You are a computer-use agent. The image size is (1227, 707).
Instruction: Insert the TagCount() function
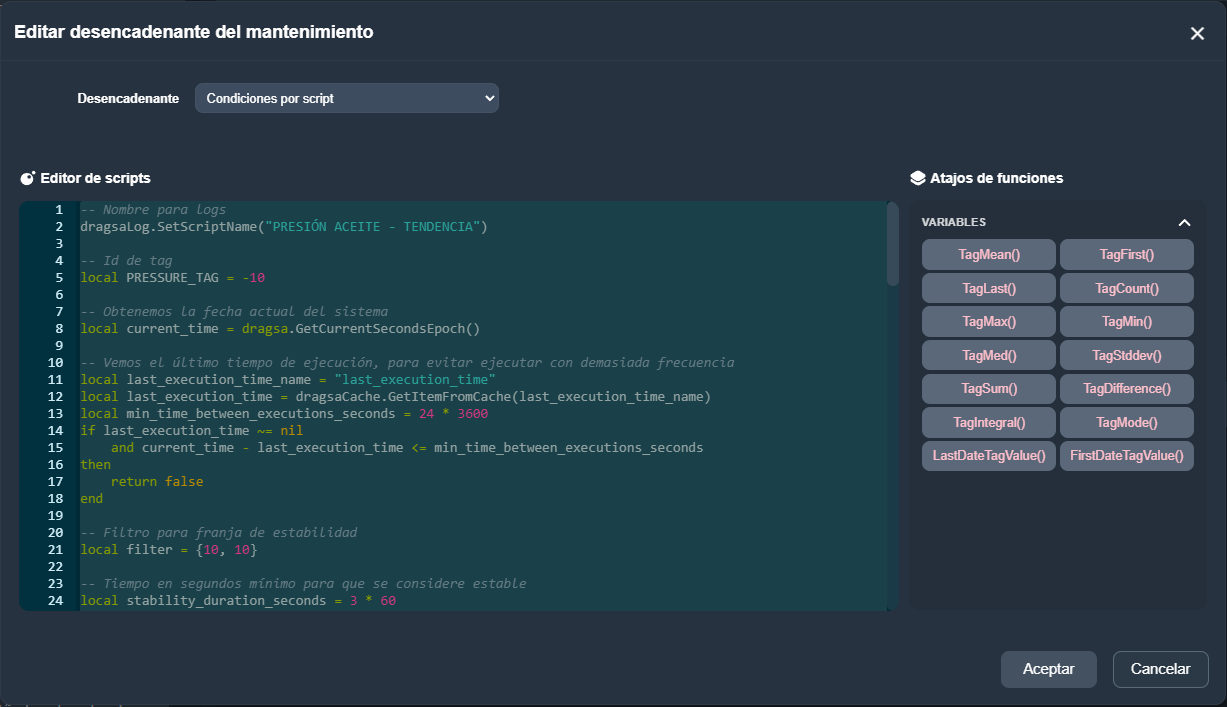(1126, 288)
